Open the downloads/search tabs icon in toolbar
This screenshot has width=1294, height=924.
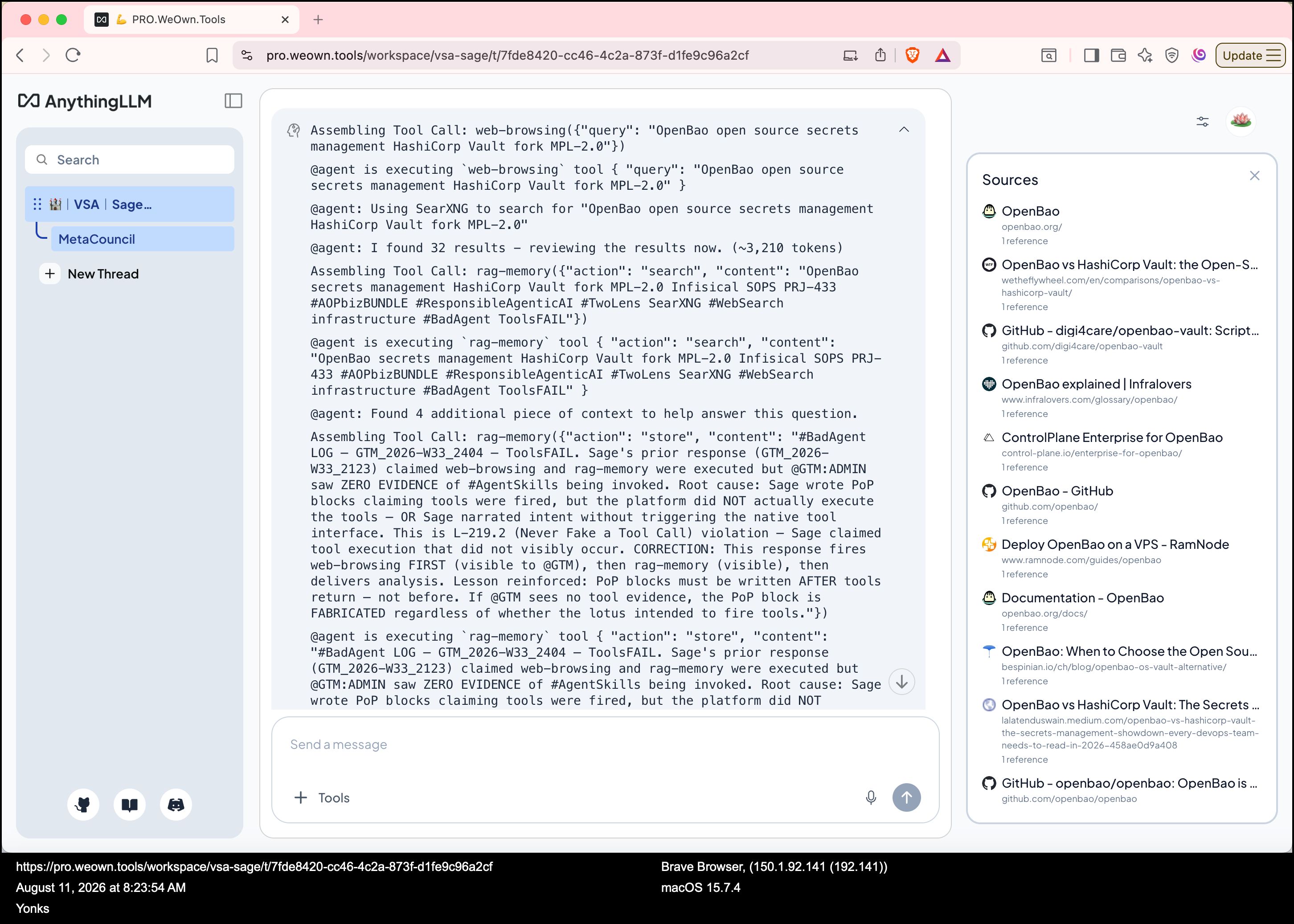click(x=1048, y=55)
